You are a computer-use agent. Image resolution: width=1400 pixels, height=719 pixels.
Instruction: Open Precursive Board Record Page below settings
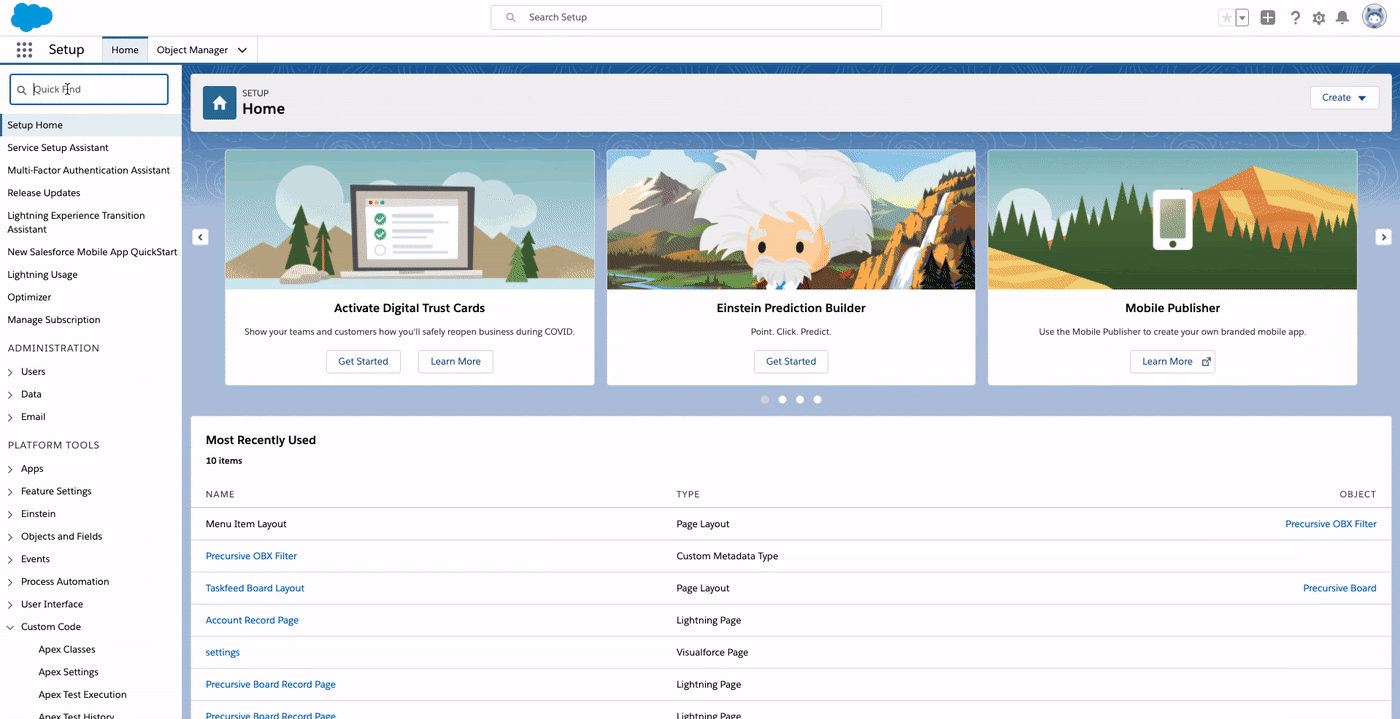coord(270,684)
